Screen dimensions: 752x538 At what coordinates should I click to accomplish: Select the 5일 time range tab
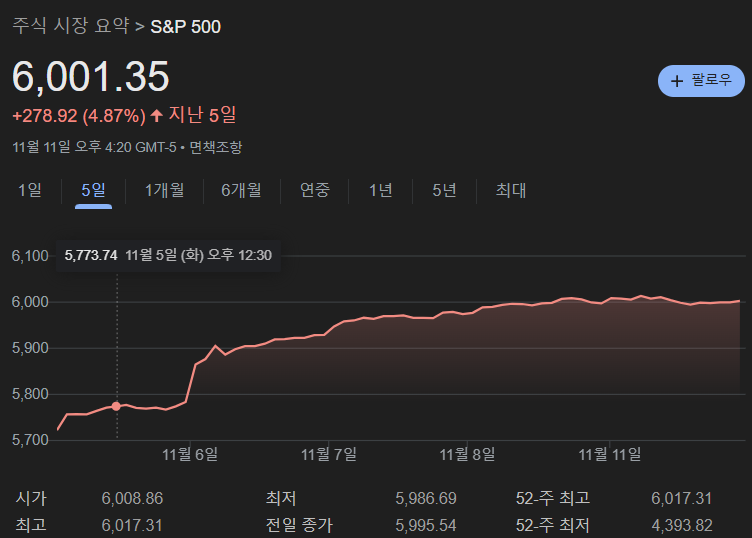pyautogui.click(x=93, y=190)
